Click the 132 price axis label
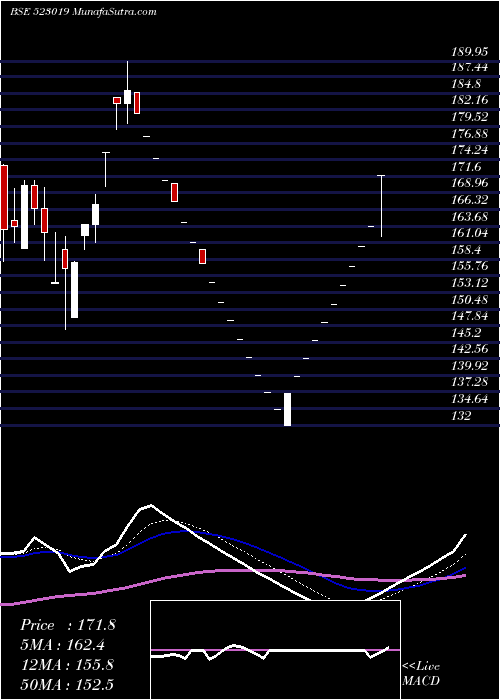 tap(461, 416)
